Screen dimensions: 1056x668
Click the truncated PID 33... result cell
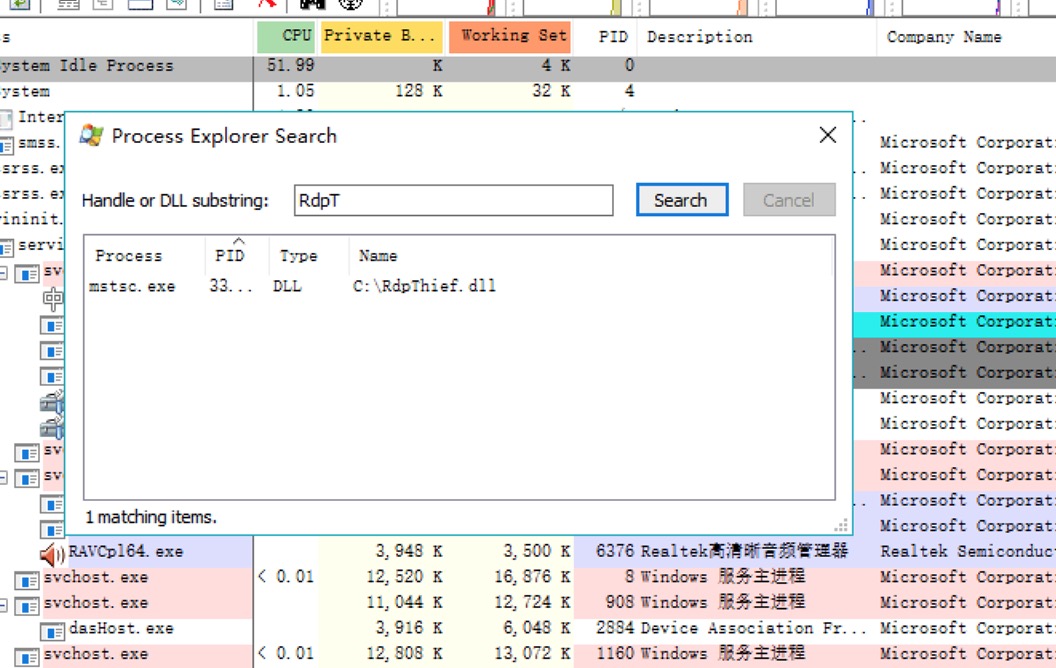tap(230, 286)
